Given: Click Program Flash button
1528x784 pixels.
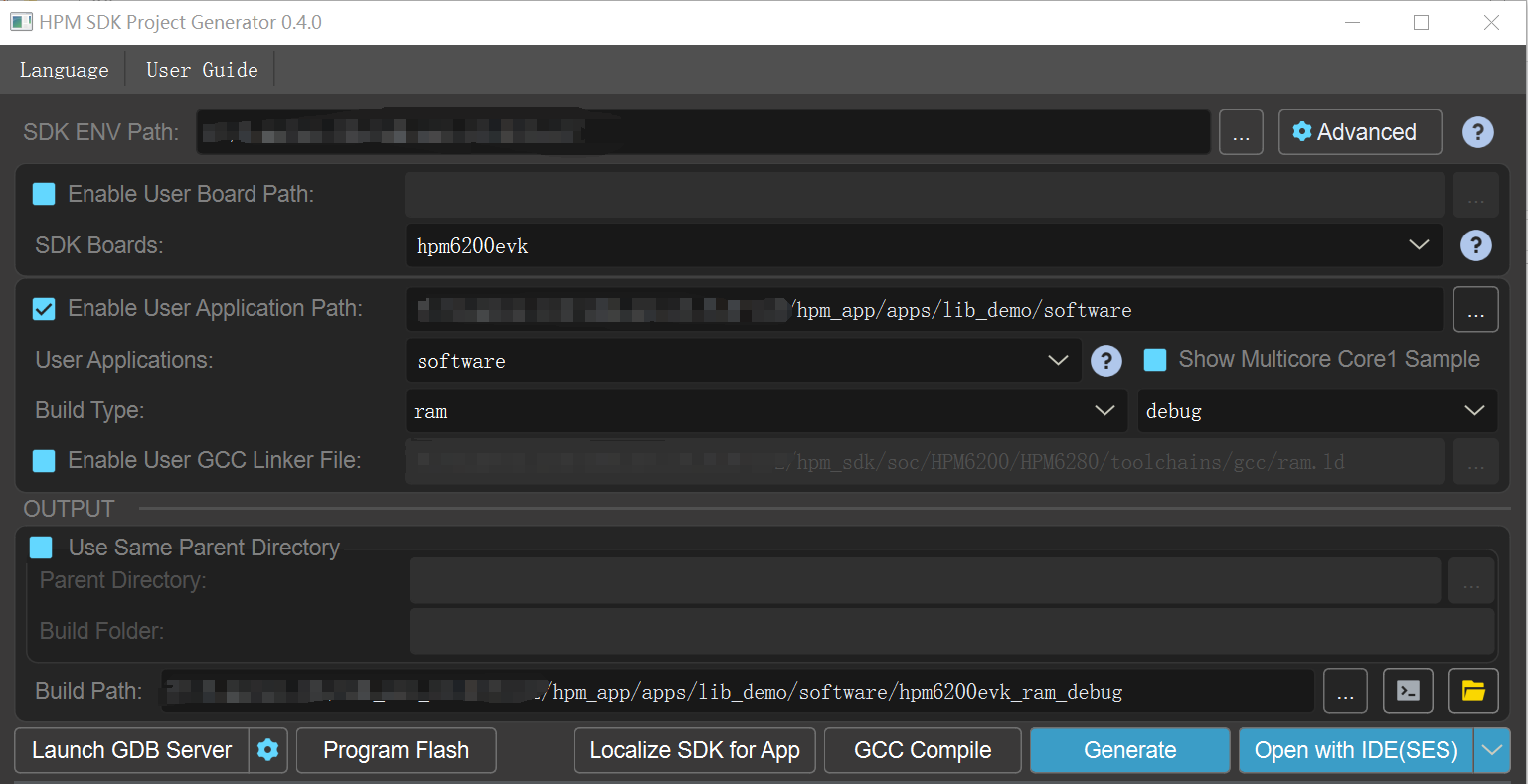Looking at the screenshot, I should click(x=396, y=750).
